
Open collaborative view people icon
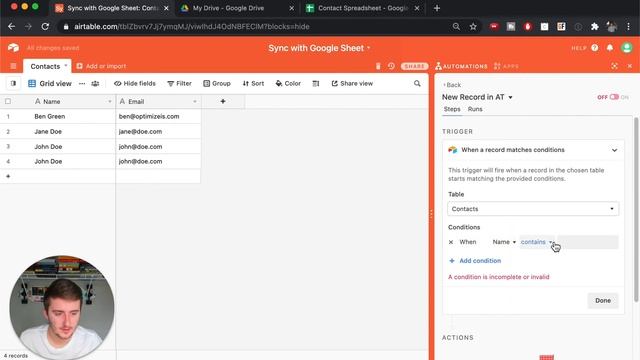pos(95,83)
